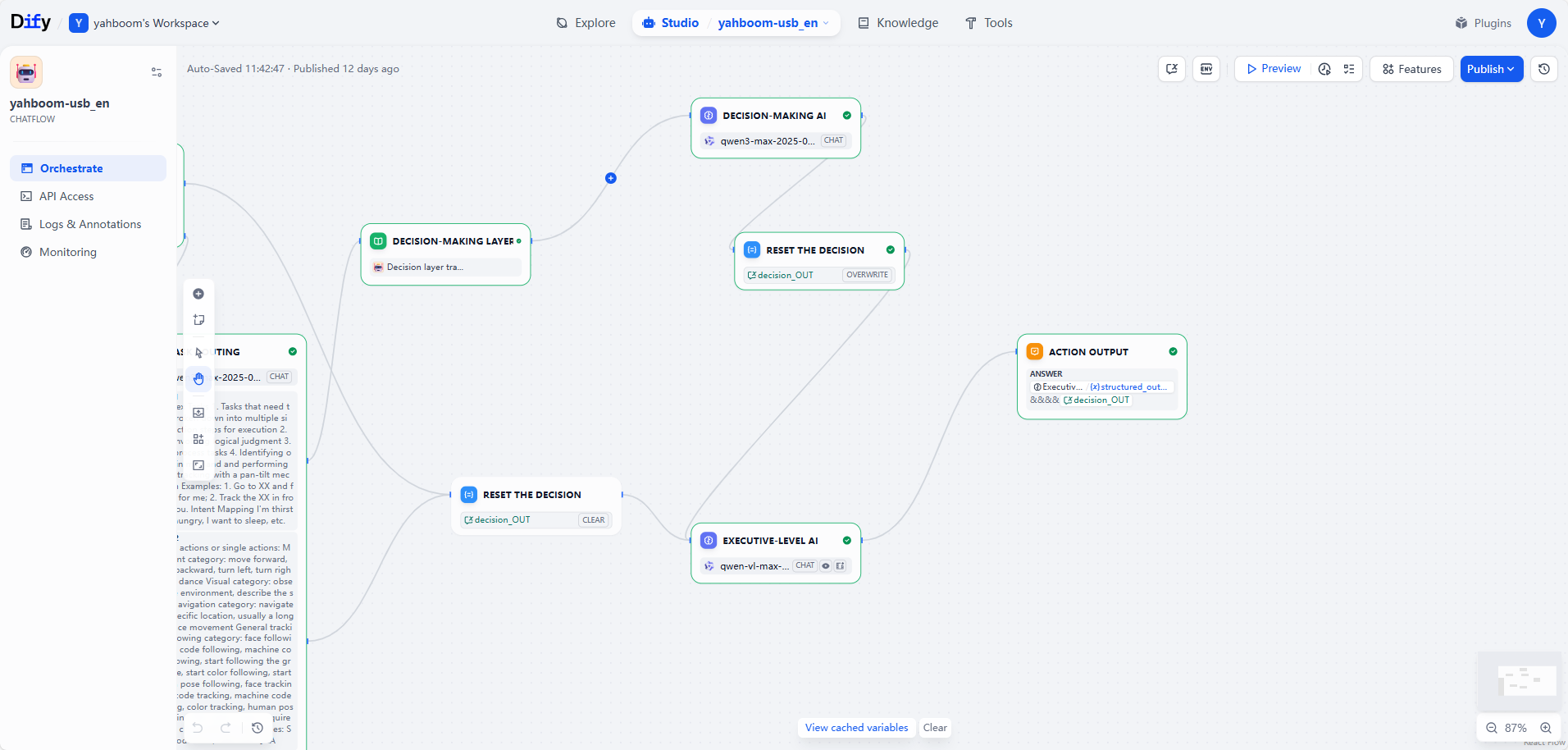Open the workflow checklist icon
The image size is (1568, 750).
coord(1349,69)
